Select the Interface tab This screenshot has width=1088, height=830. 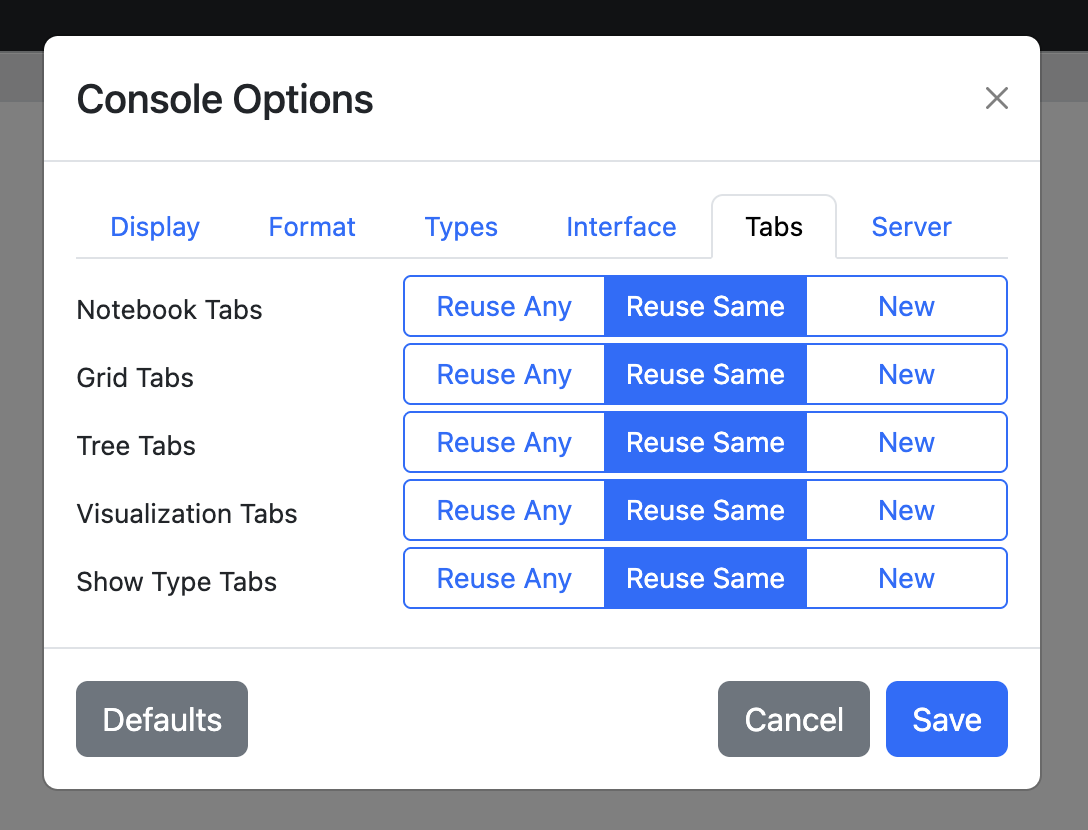click(x=621, y=227)
